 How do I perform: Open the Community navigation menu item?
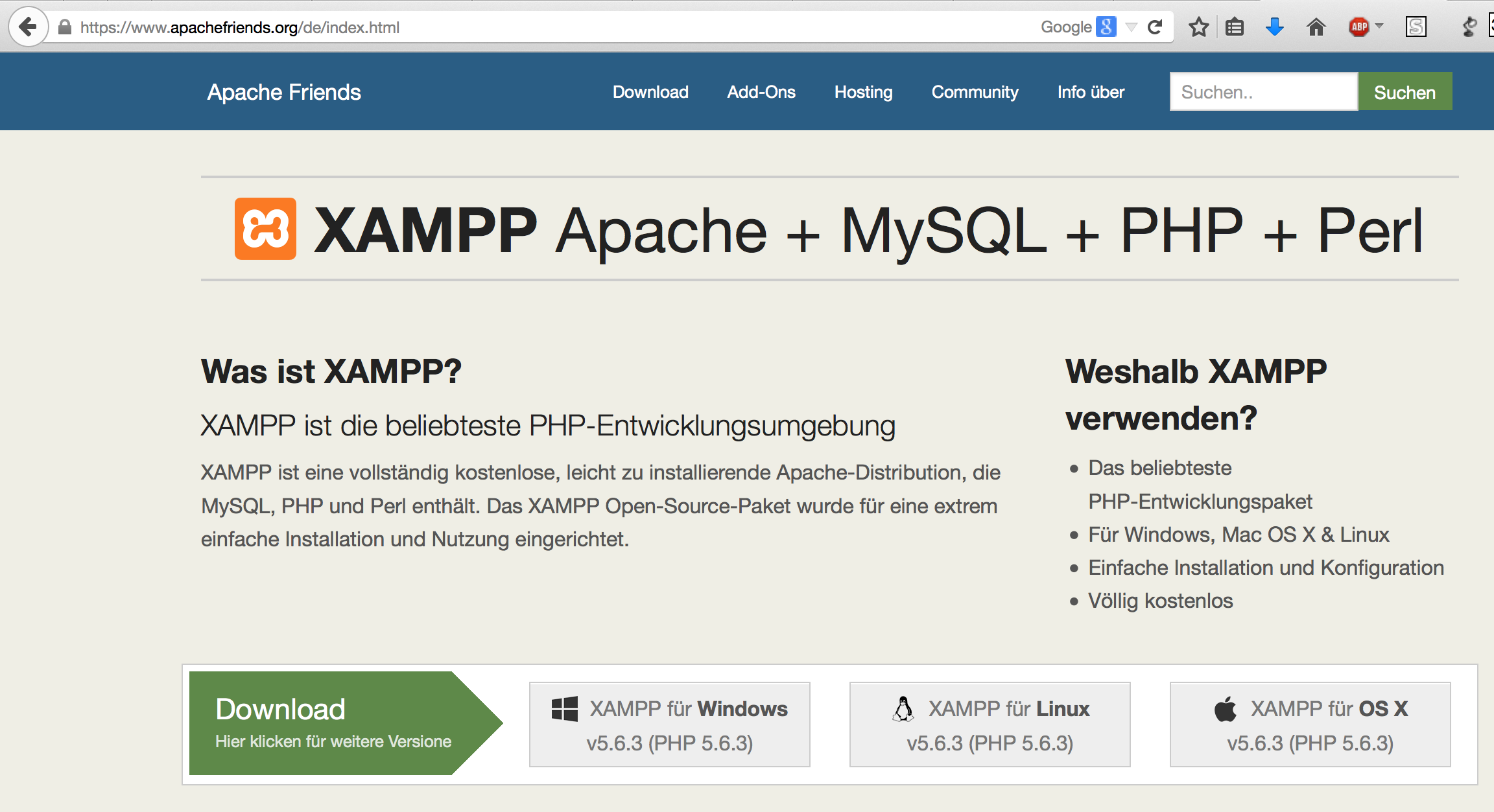(x=975, y=92)
